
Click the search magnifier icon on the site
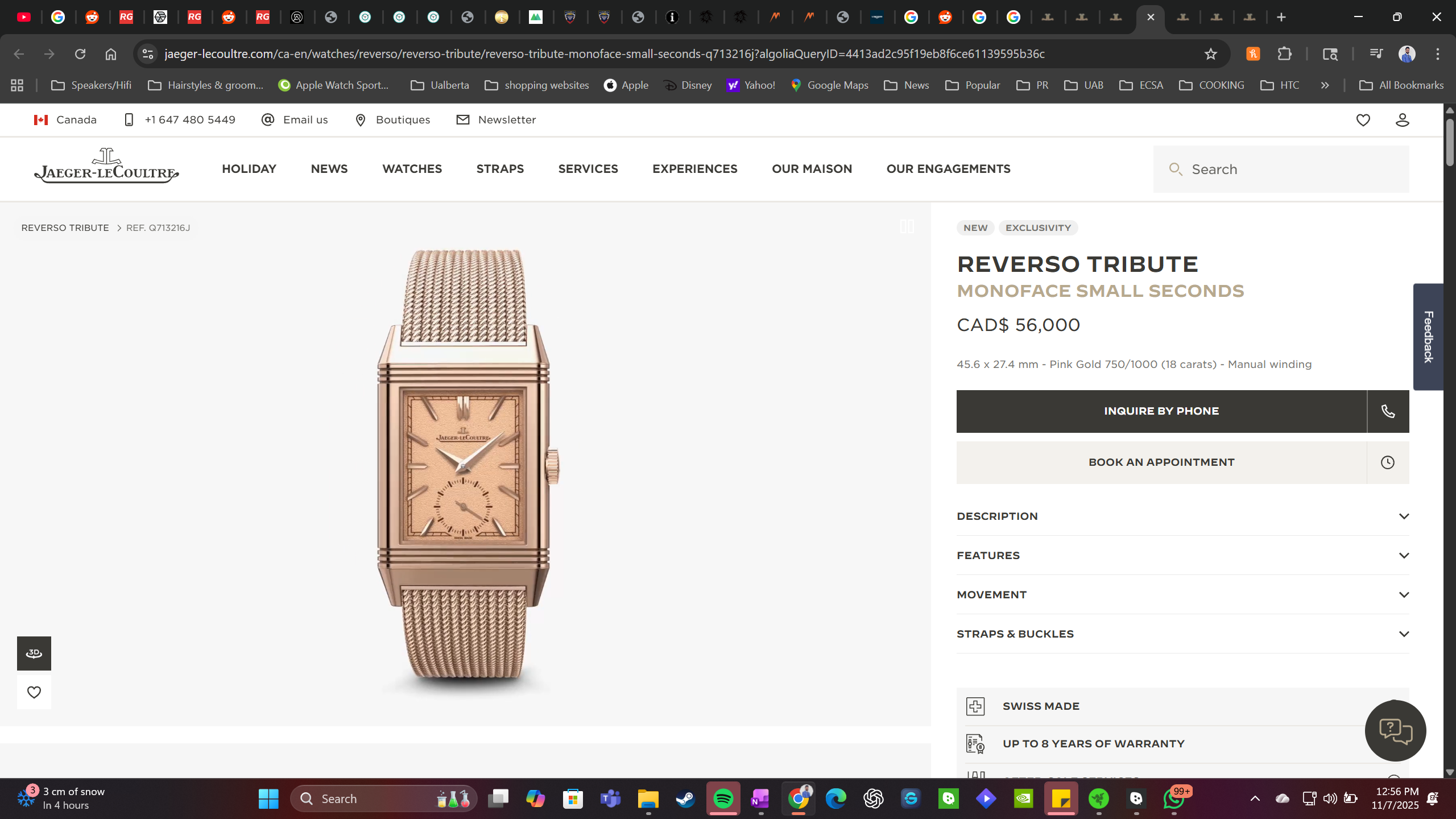1176,169
